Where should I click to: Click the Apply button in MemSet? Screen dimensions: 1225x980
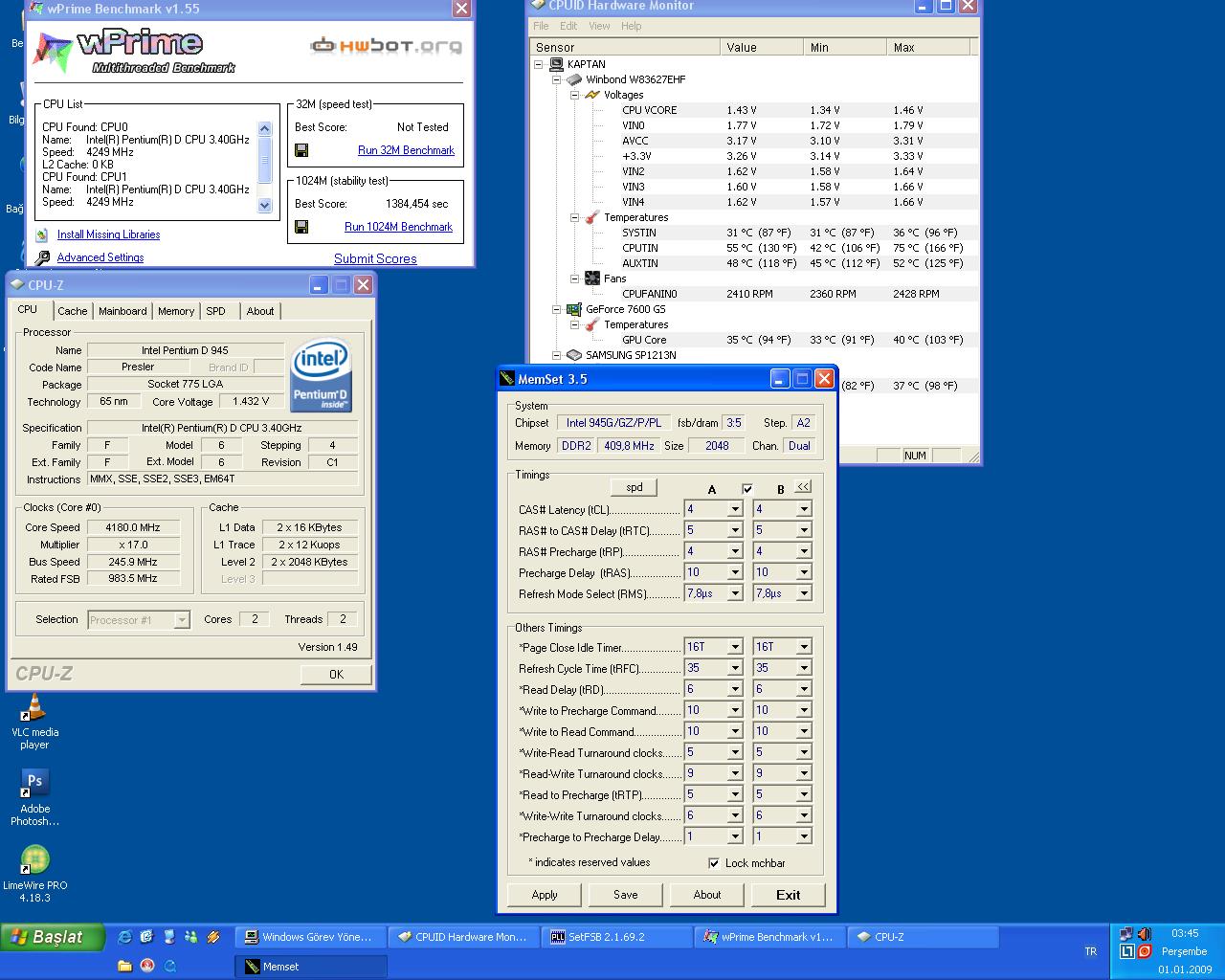pyautogui.click(x=545, y=895)
